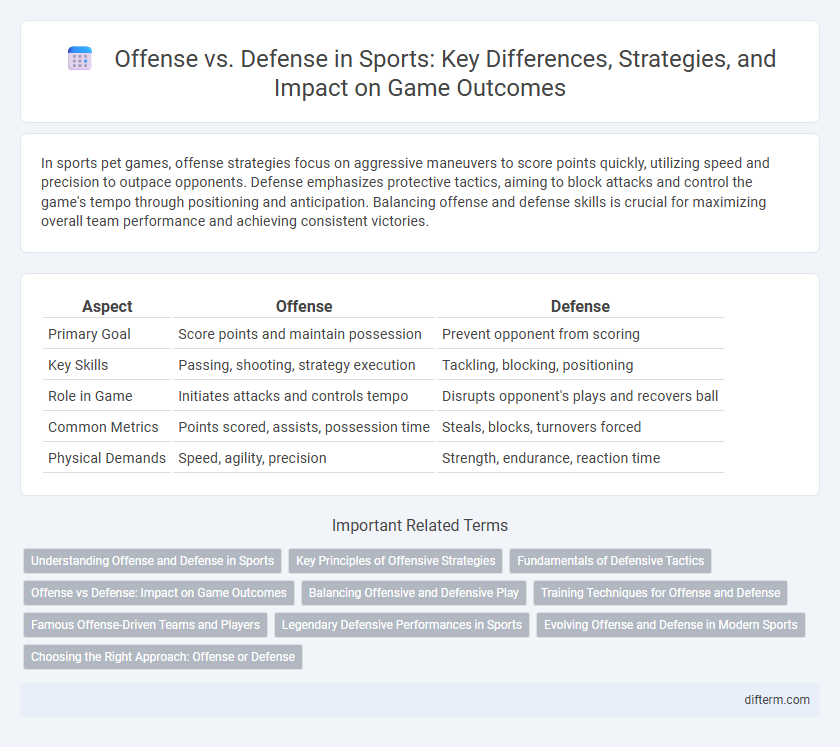
Task: Select the 'Physical Demands' row label
Action: point(107,458)
